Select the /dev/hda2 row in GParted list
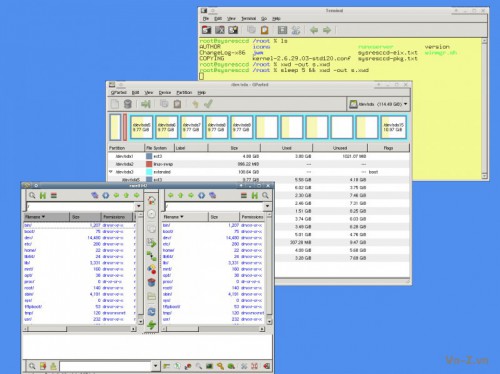The height and width of the screenshot is (374, 500). coord(259,164)
